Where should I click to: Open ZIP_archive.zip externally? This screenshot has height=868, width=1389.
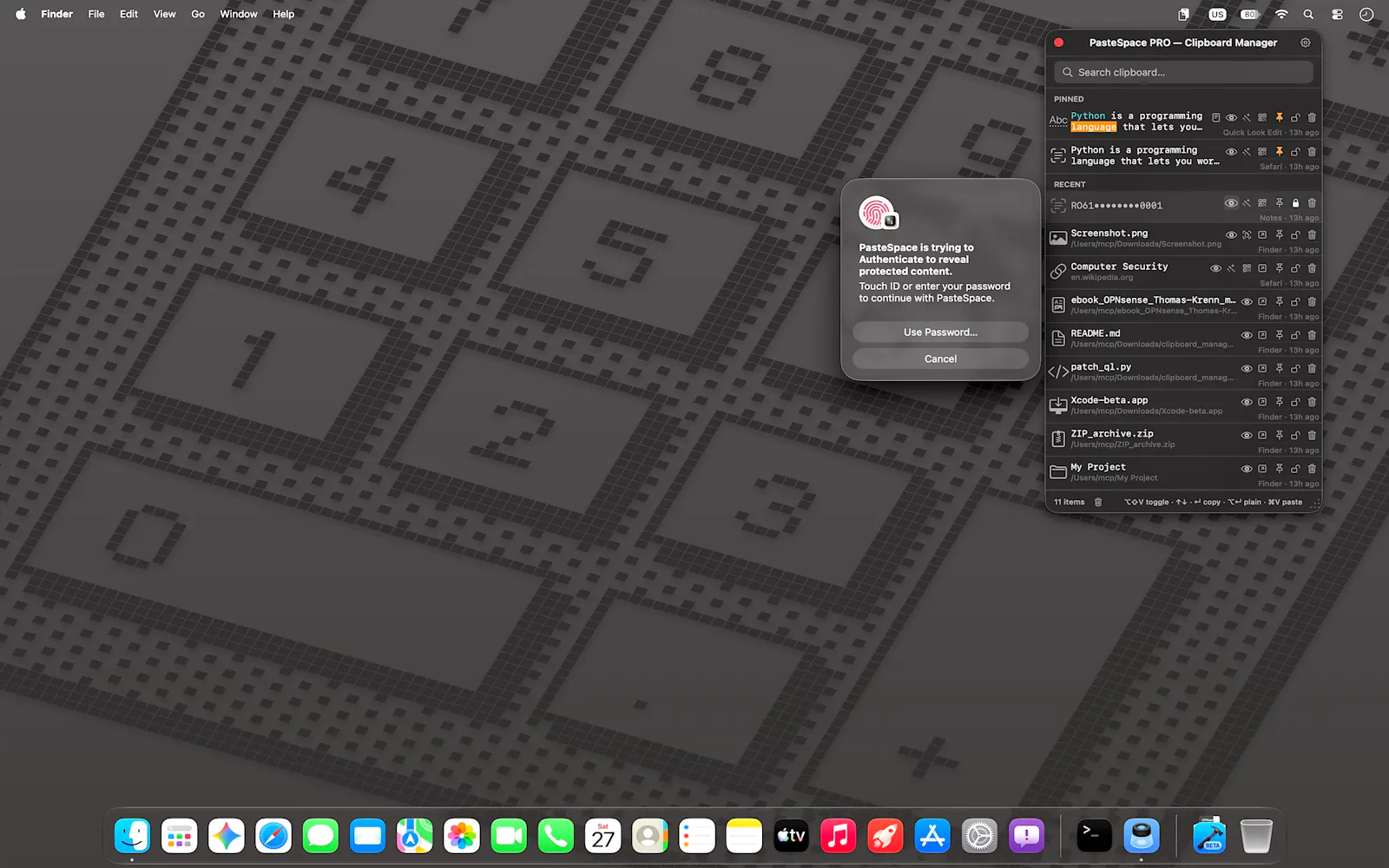click(x=1262, y=436)
